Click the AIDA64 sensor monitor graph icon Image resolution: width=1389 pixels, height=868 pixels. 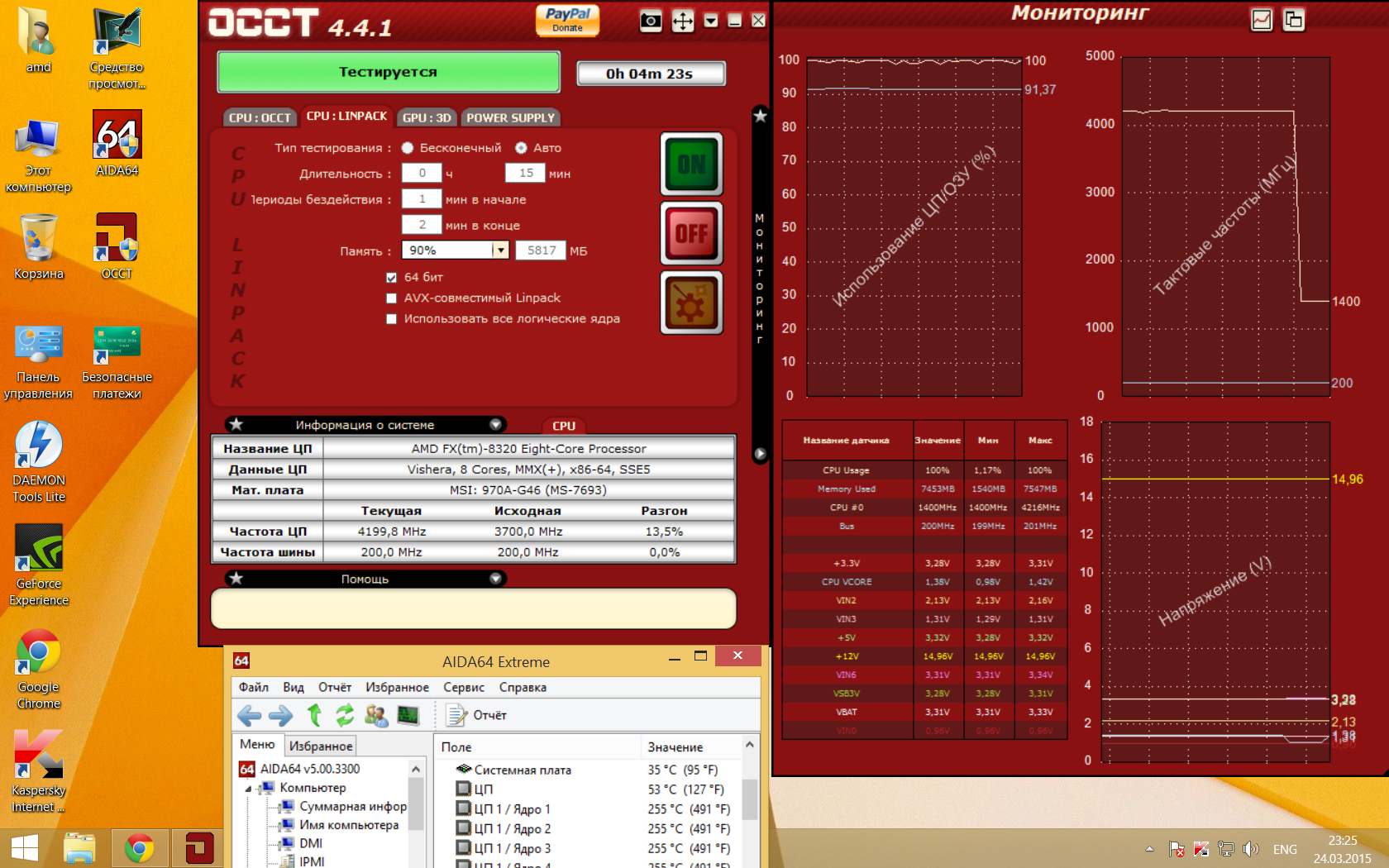(x=408, y=715)
